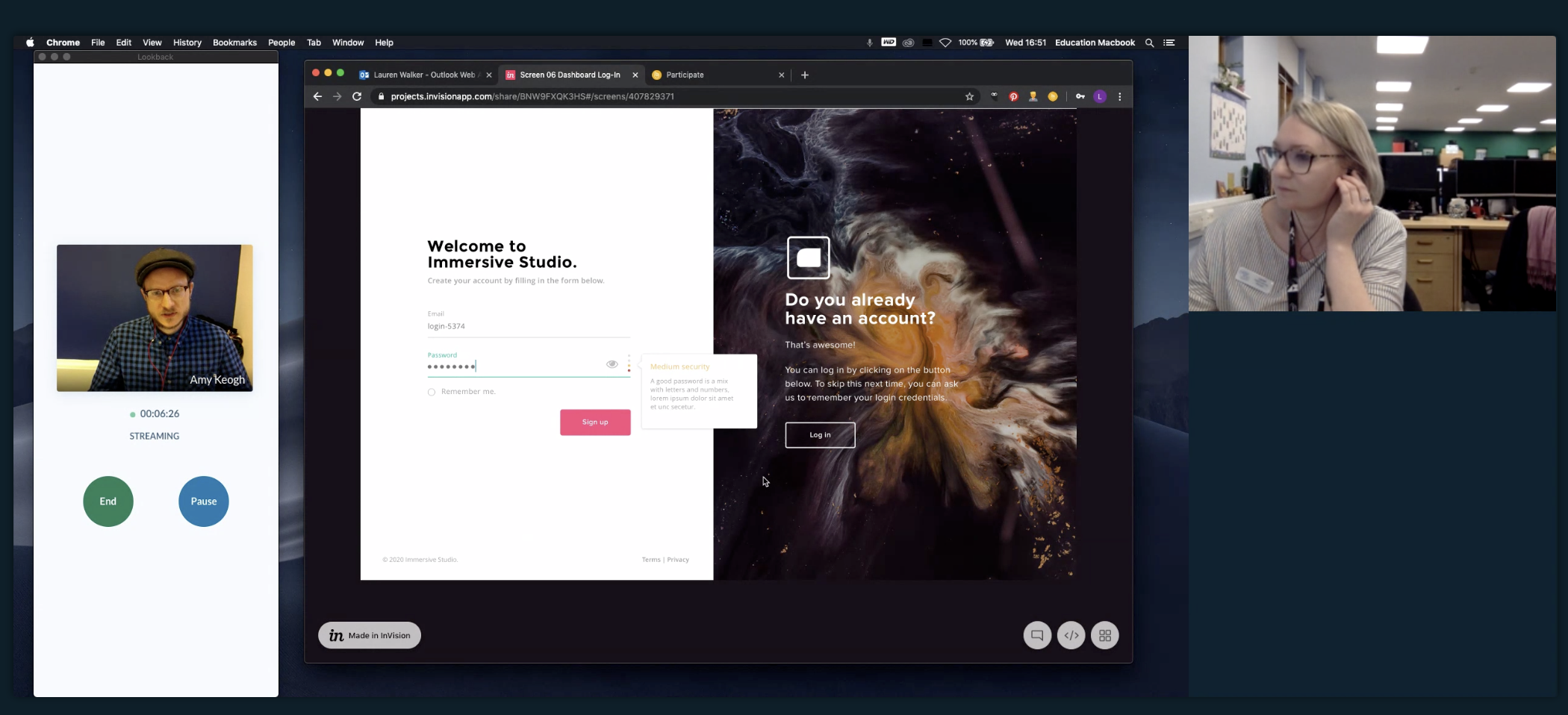The width and height of the screenshot is (1568, 715).
Task: Open the InVision inspect code icon
Action: (1071, 635)
